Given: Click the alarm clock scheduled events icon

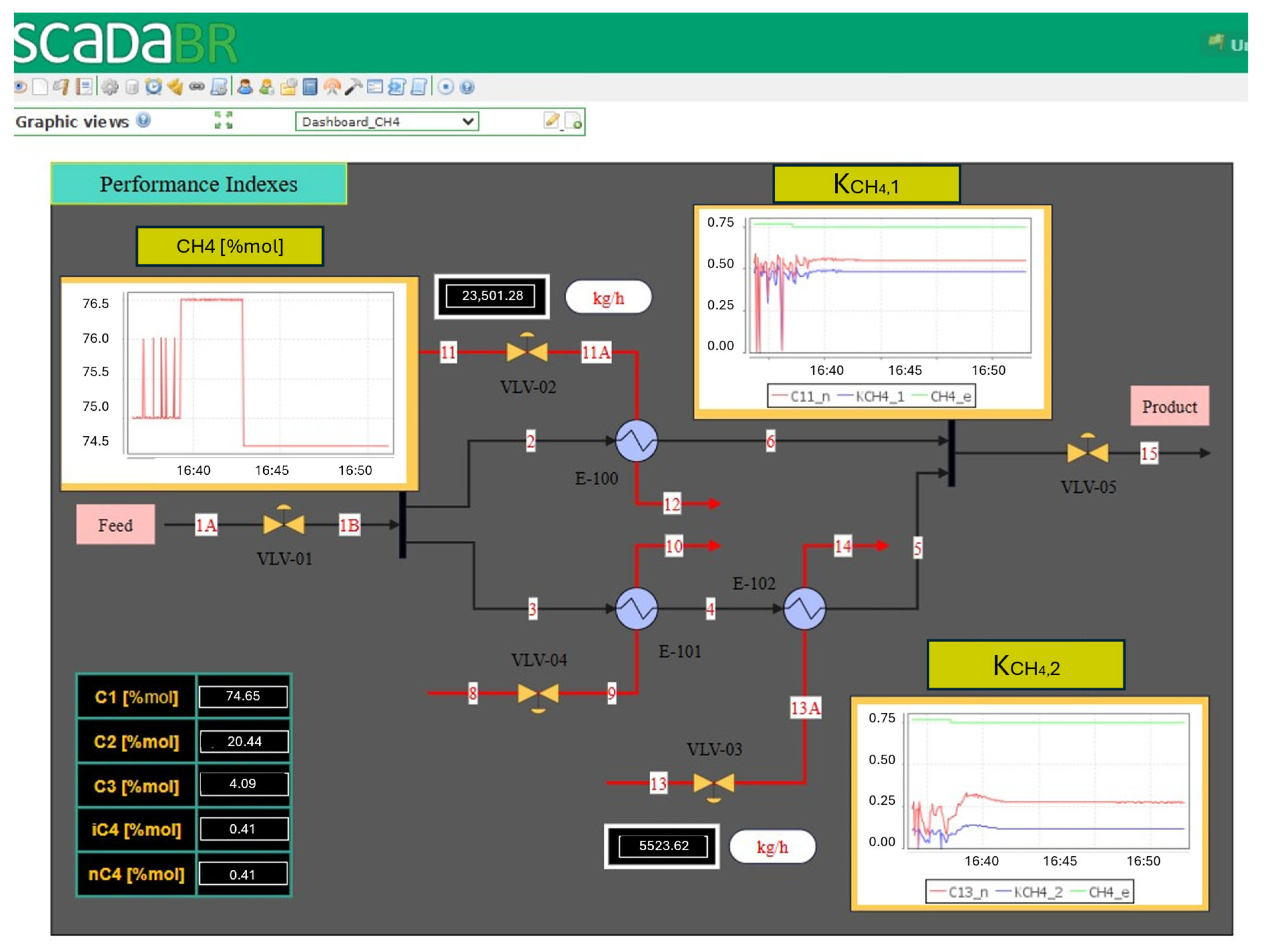Looking at the screenshot, I should [153, 87].
